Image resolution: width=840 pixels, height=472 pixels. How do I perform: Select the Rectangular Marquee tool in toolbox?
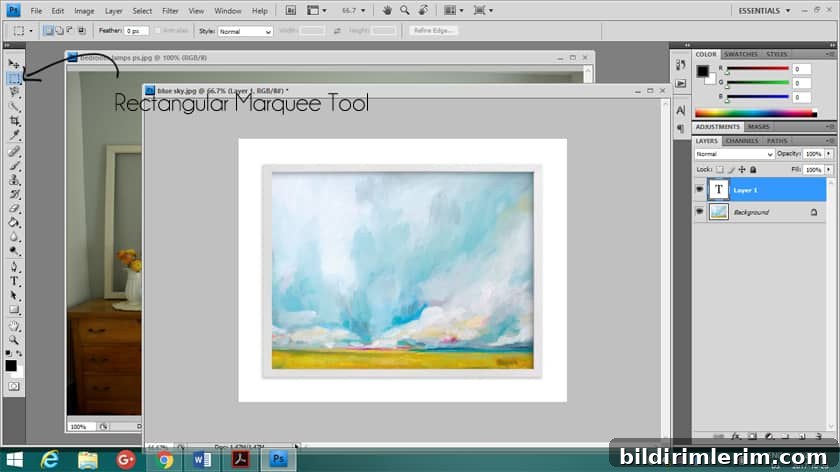pyautogui.click(x=13, y=78)
